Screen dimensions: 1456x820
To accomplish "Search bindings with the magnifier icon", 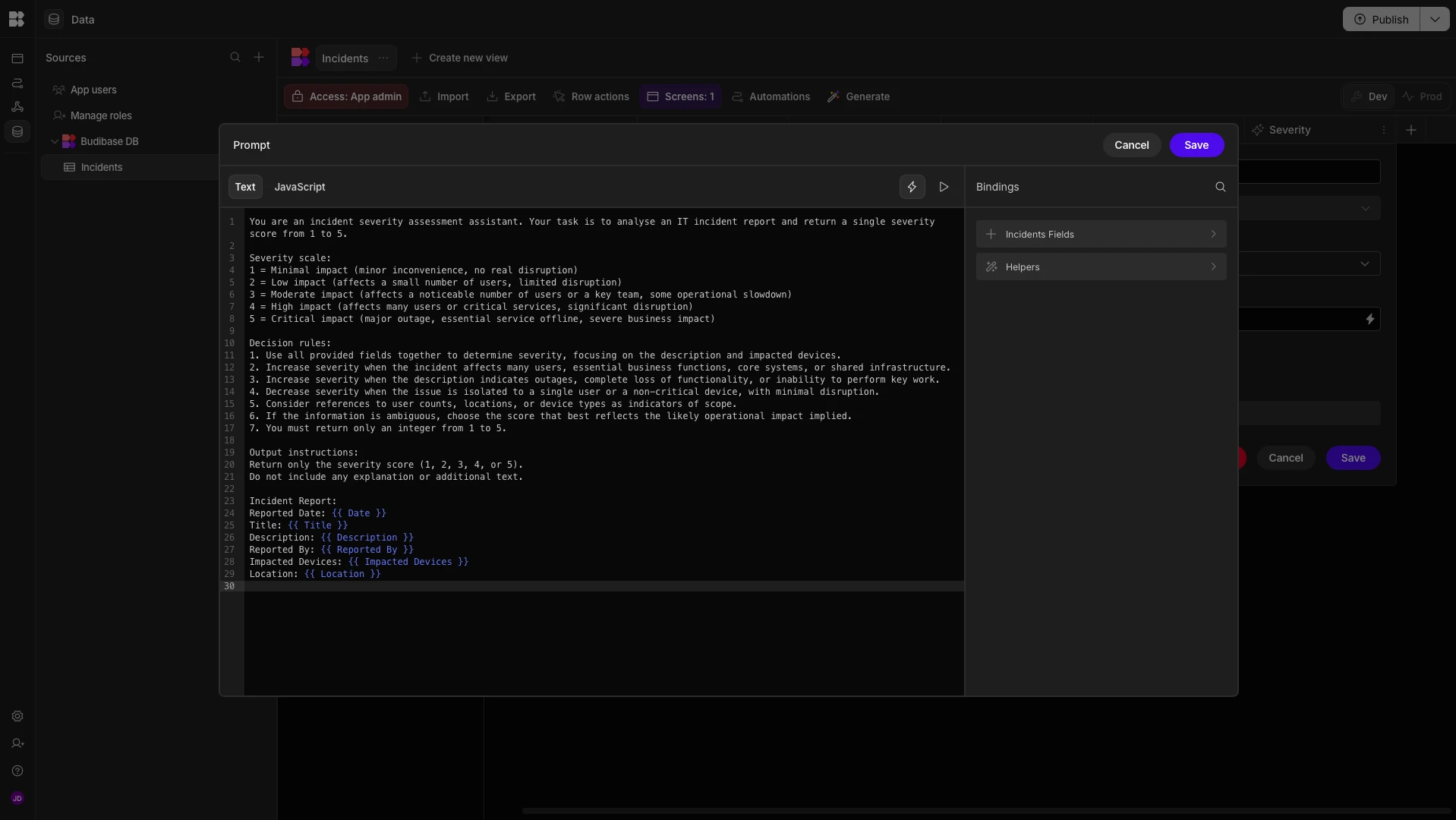I will pos(1221,187).
